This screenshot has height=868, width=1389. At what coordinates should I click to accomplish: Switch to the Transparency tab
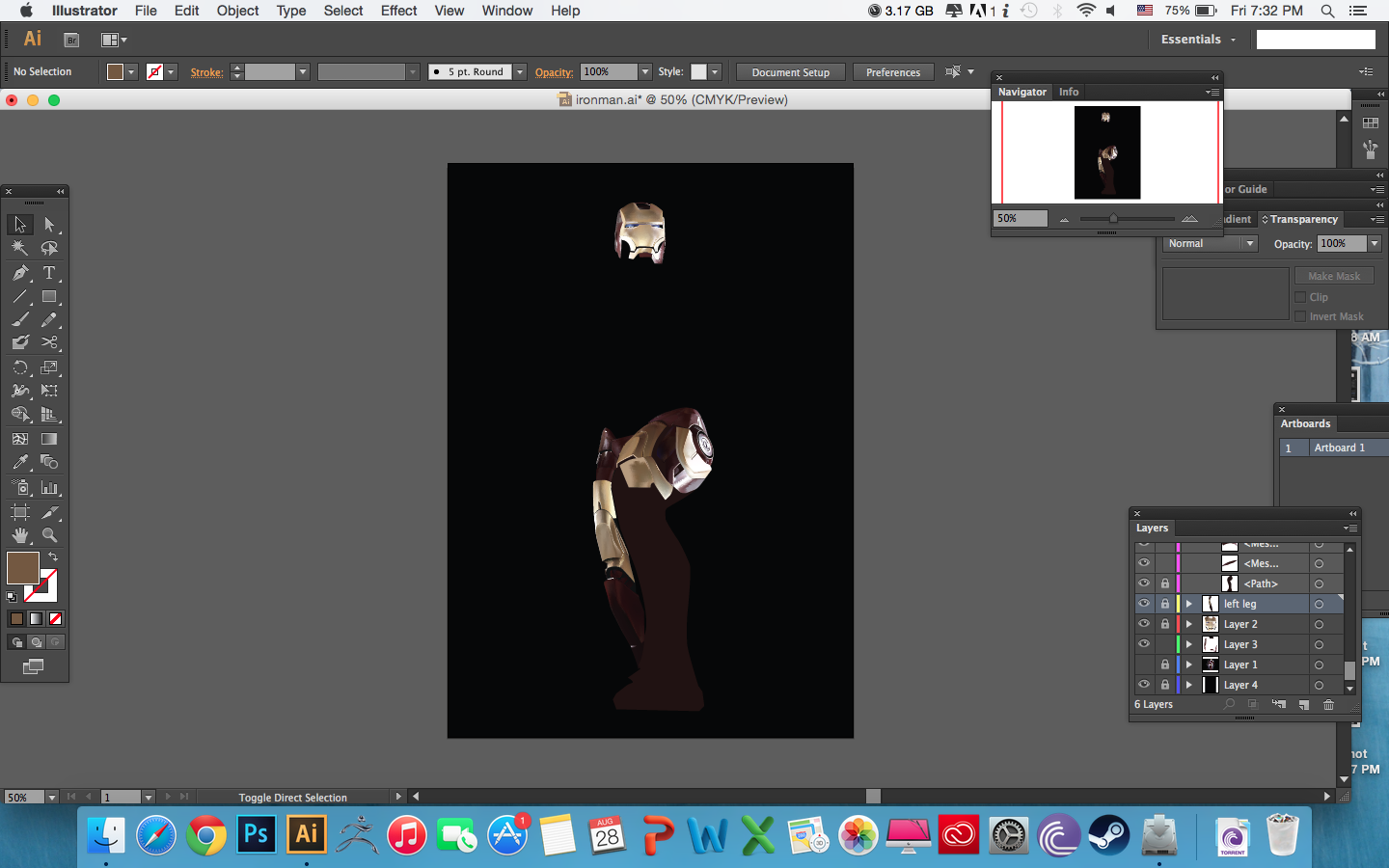(1304, 219)
